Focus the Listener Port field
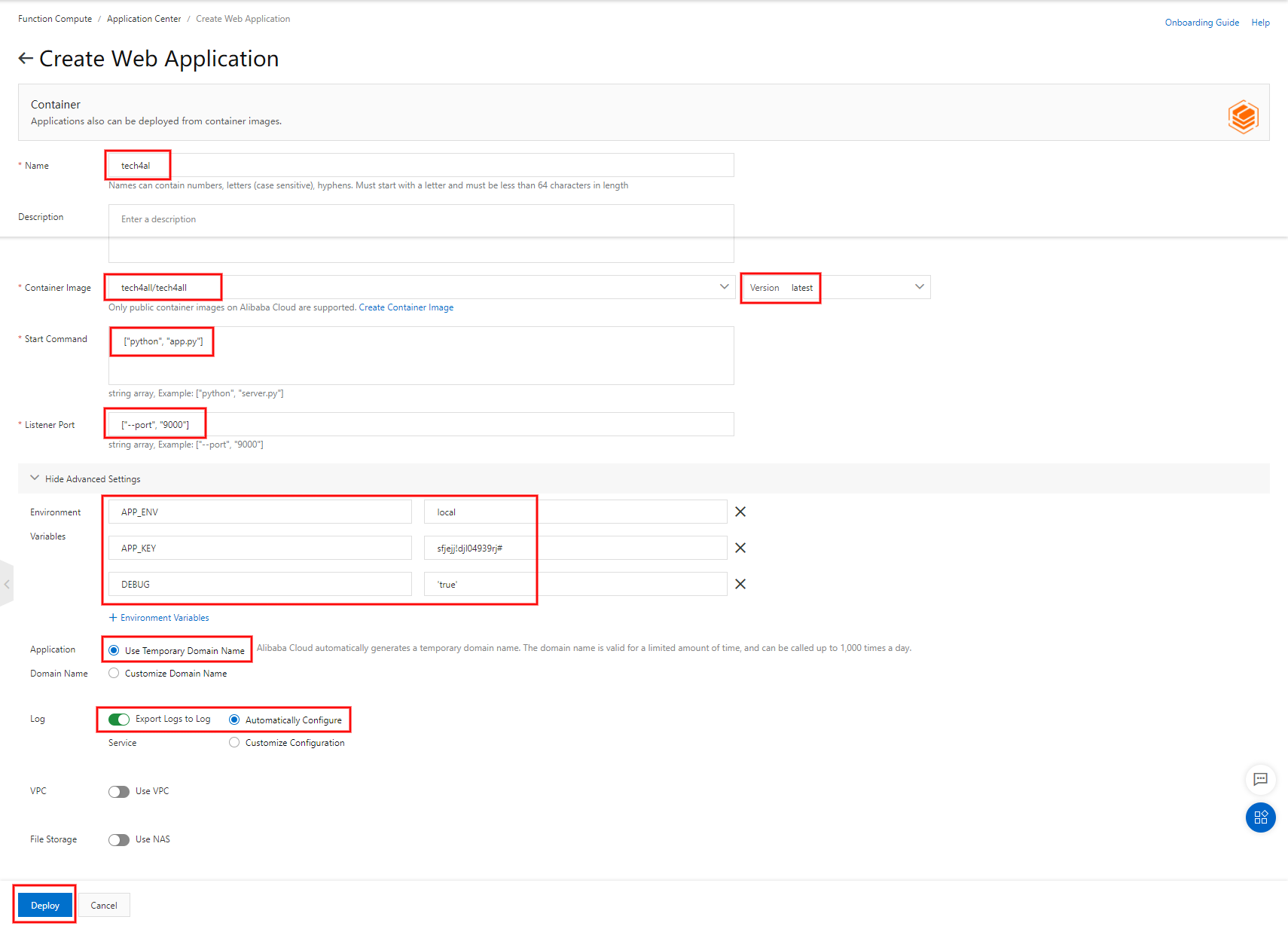This screenshot has height=929, width=1288. click(421, 424)
